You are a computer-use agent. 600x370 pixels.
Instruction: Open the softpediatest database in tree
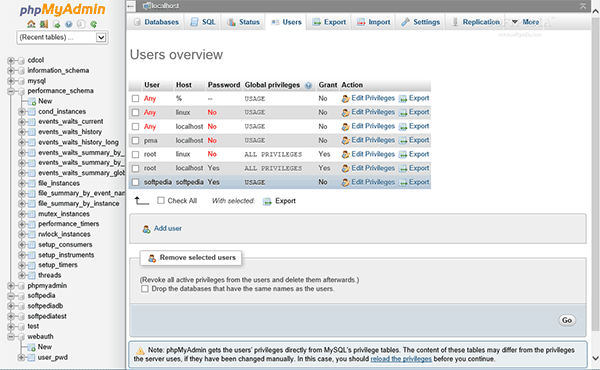47,316
